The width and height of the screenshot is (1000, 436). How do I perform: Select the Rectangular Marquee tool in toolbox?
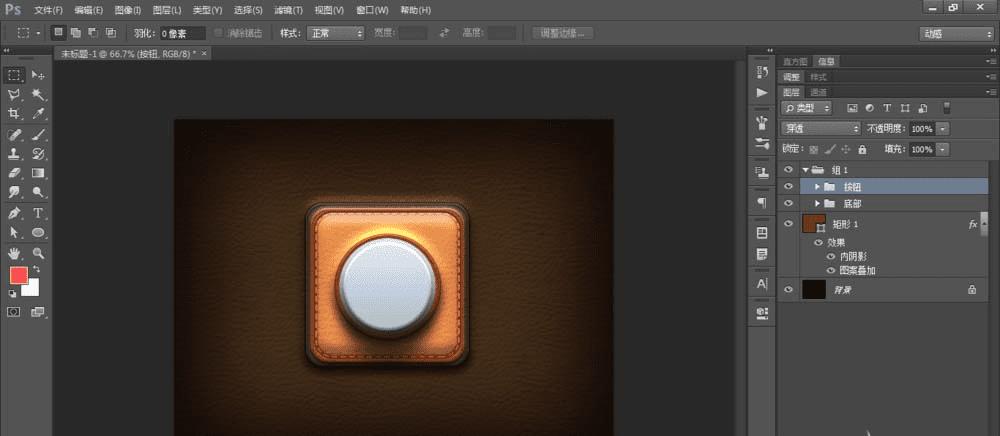click(14, 75)
